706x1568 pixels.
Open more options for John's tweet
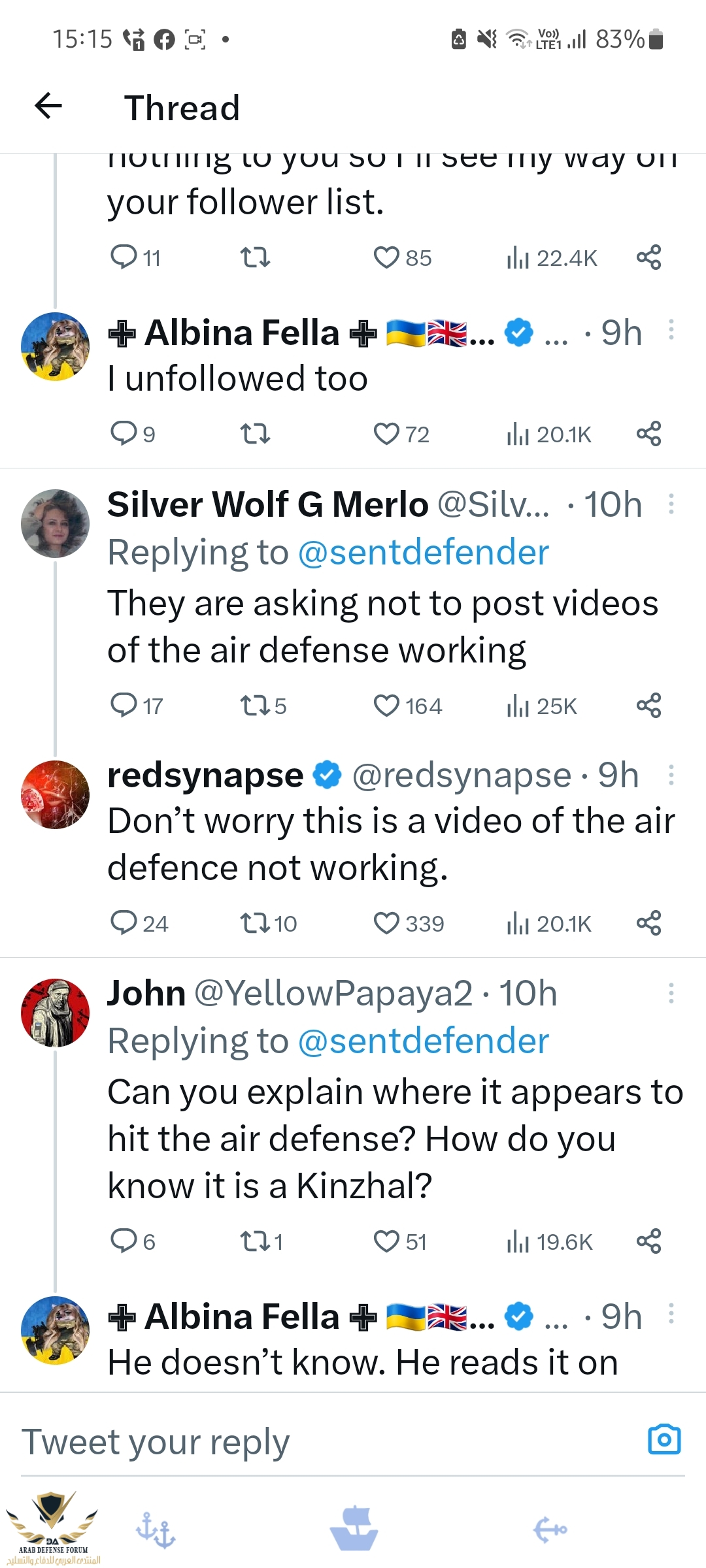[x=671, y=993]
